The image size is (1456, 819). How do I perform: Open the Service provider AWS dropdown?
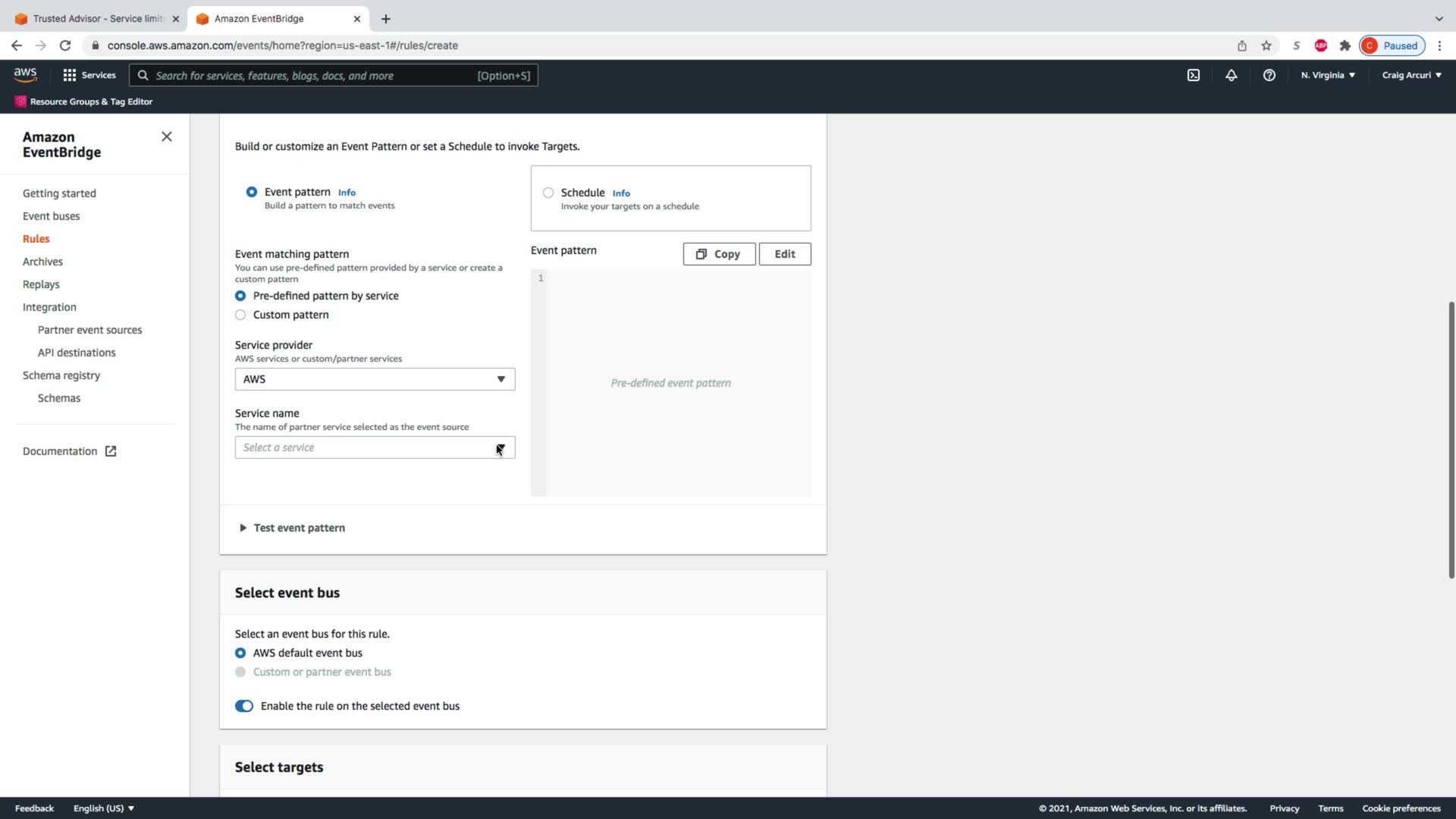point(375,379)
